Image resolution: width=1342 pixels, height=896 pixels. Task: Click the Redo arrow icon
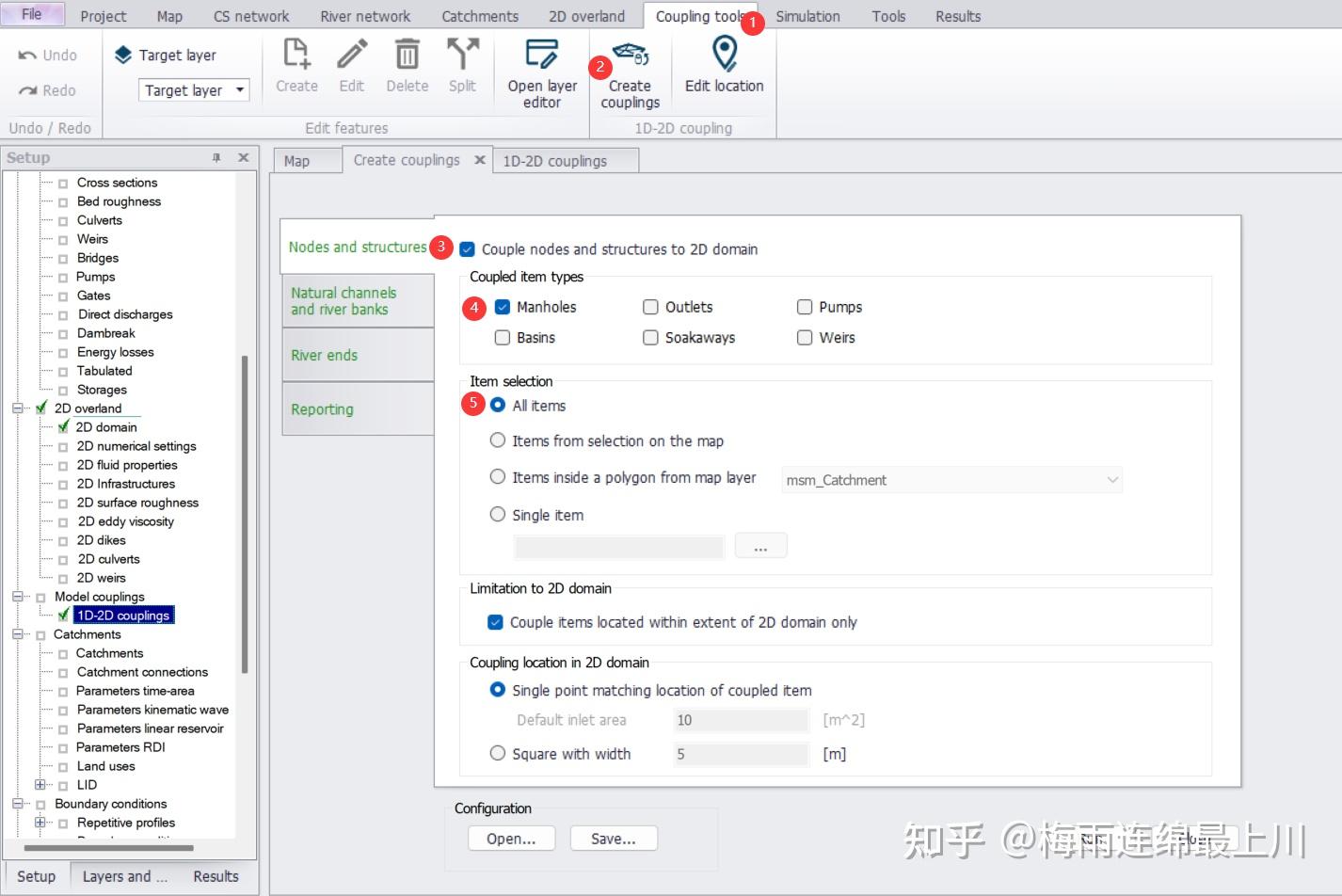[27, 90]
